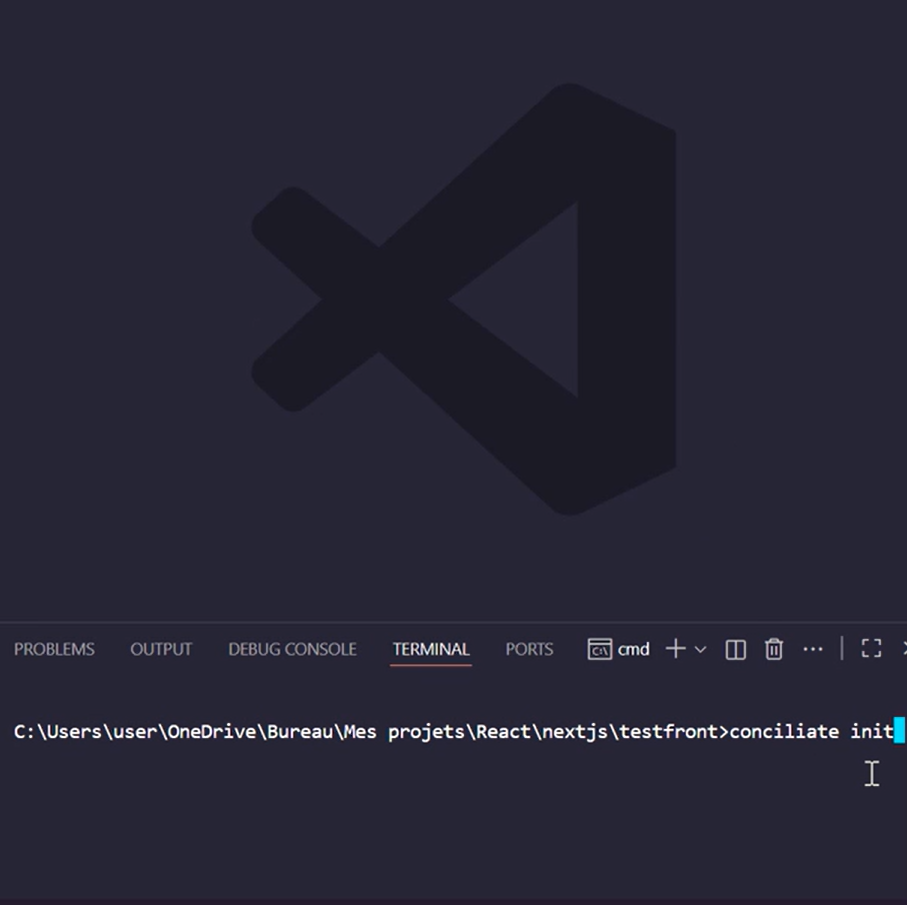
Task: Click the terminal's blue block cursor
Action: point(899,731)
